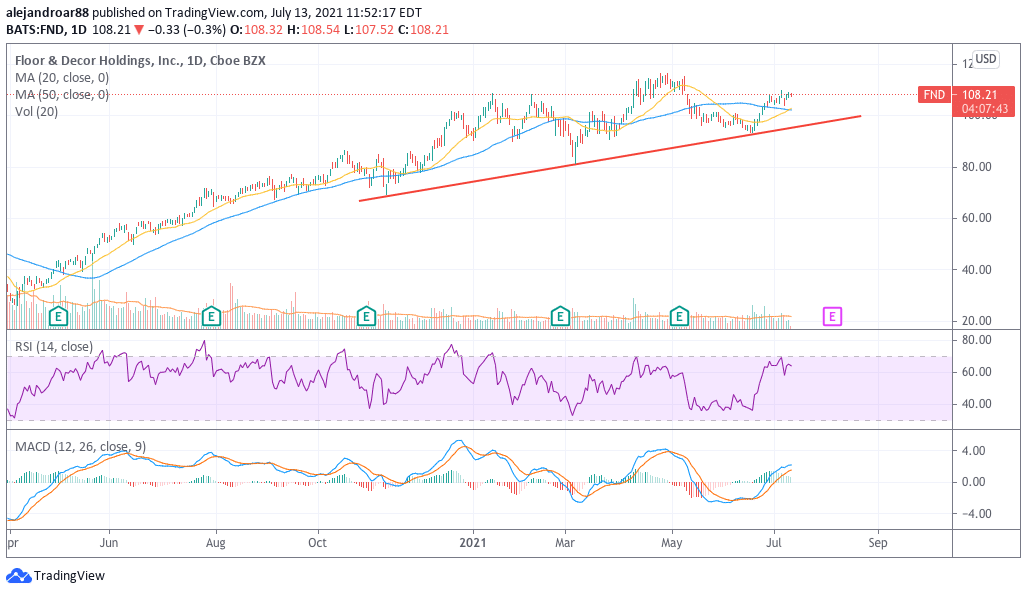
Task: Click the TradingView cloud logo icon
Action: pyautogui.click(x=18, y=576)
